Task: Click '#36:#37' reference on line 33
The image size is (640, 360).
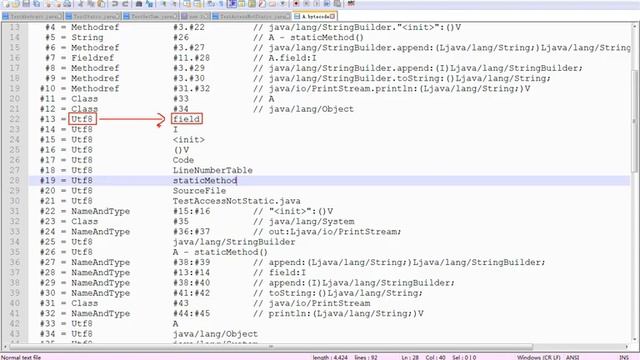Action: point(191,231)
